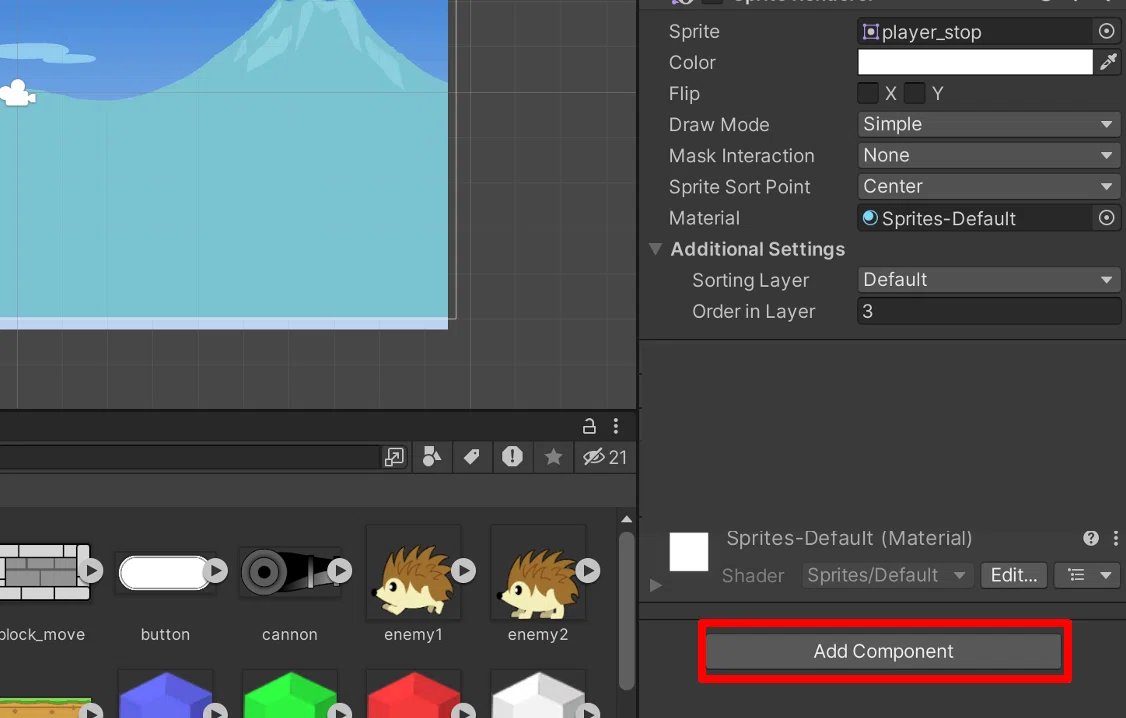Select the cannon sprite thumbnail
The width and height of the screenshot is (1126, 718).
tap(289, 572)
